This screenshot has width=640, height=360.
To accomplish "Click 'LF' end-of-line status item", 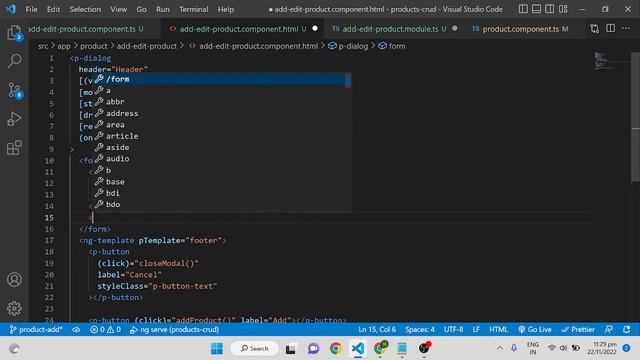I will click(476, 329).
